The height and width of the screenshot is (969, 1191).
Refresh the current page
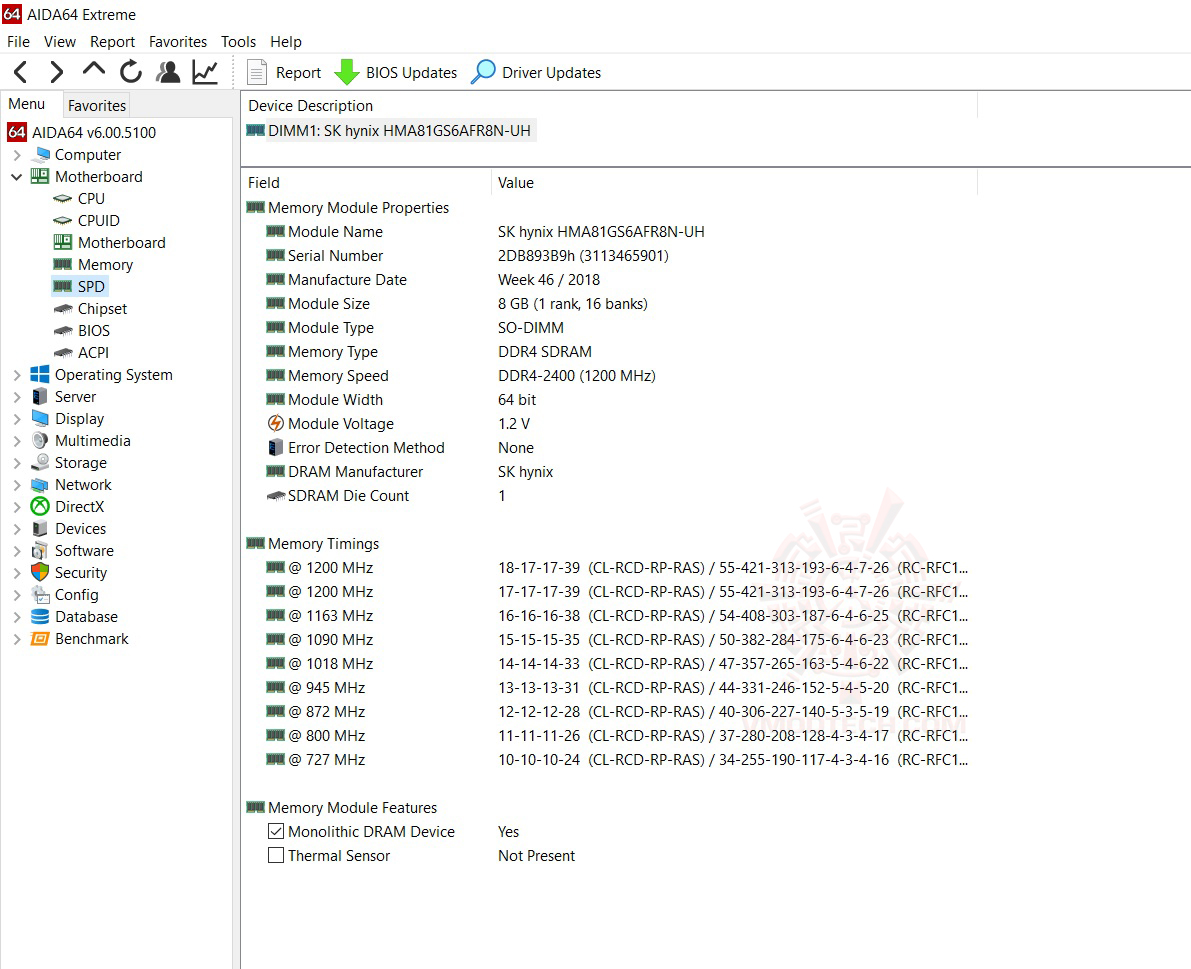[131, 72]
